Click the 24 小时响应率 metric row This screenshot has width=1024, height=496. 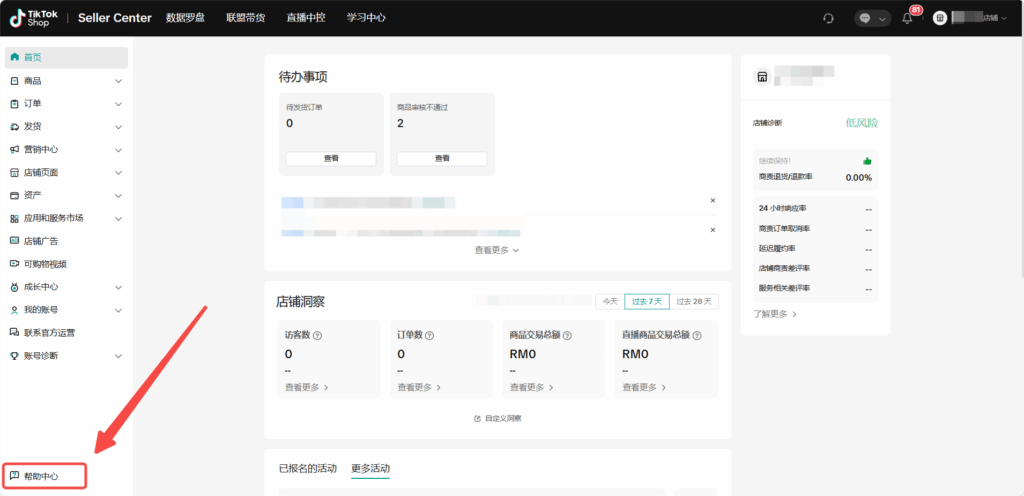(x=815, y=209)
